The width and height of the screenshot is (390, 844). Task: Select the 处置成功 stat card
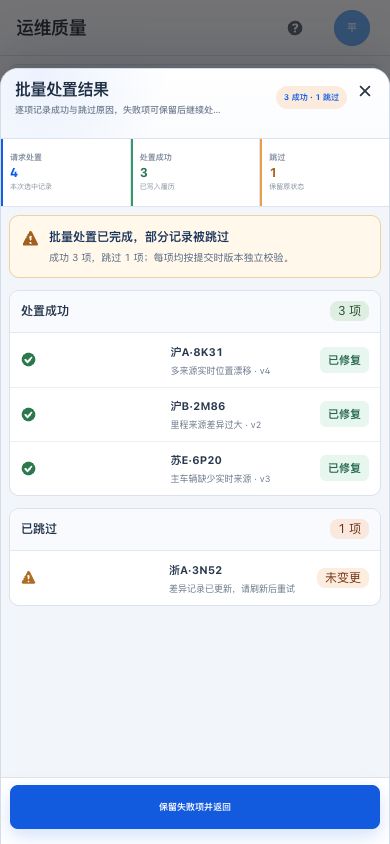click(x=196, y=172)
